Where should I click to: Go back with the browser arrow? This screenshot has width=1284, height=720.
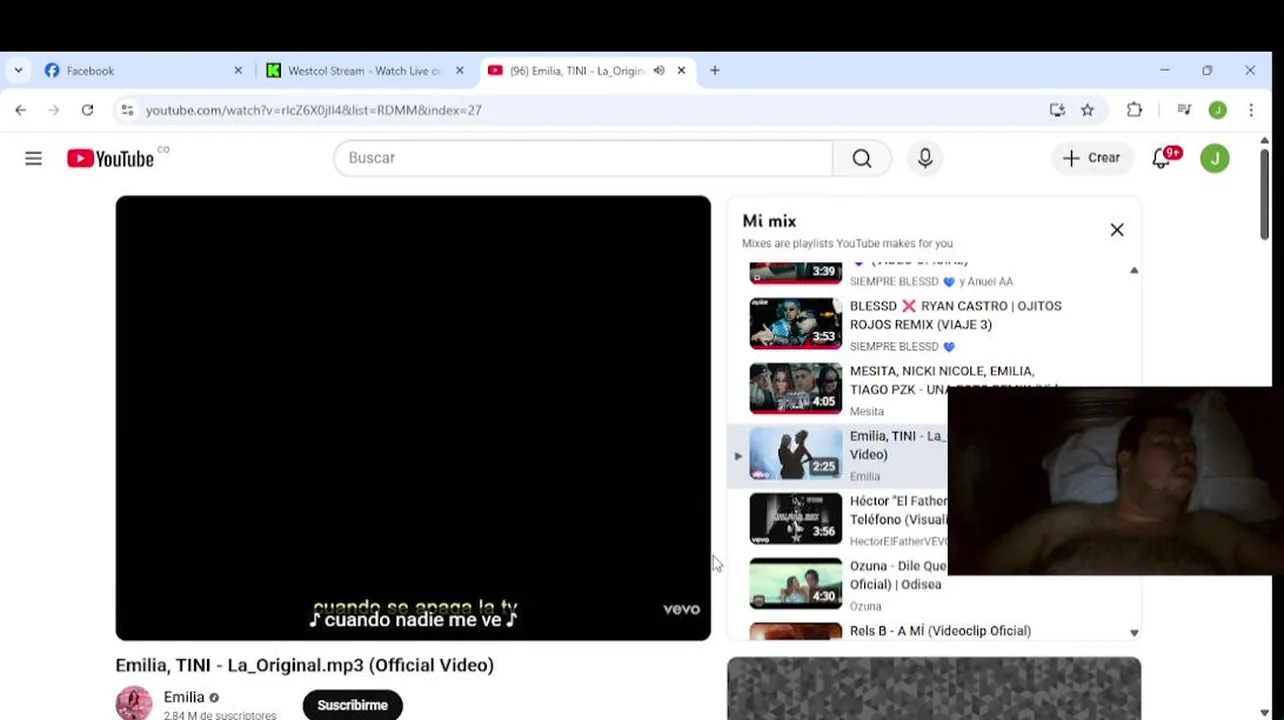point(21,110)
